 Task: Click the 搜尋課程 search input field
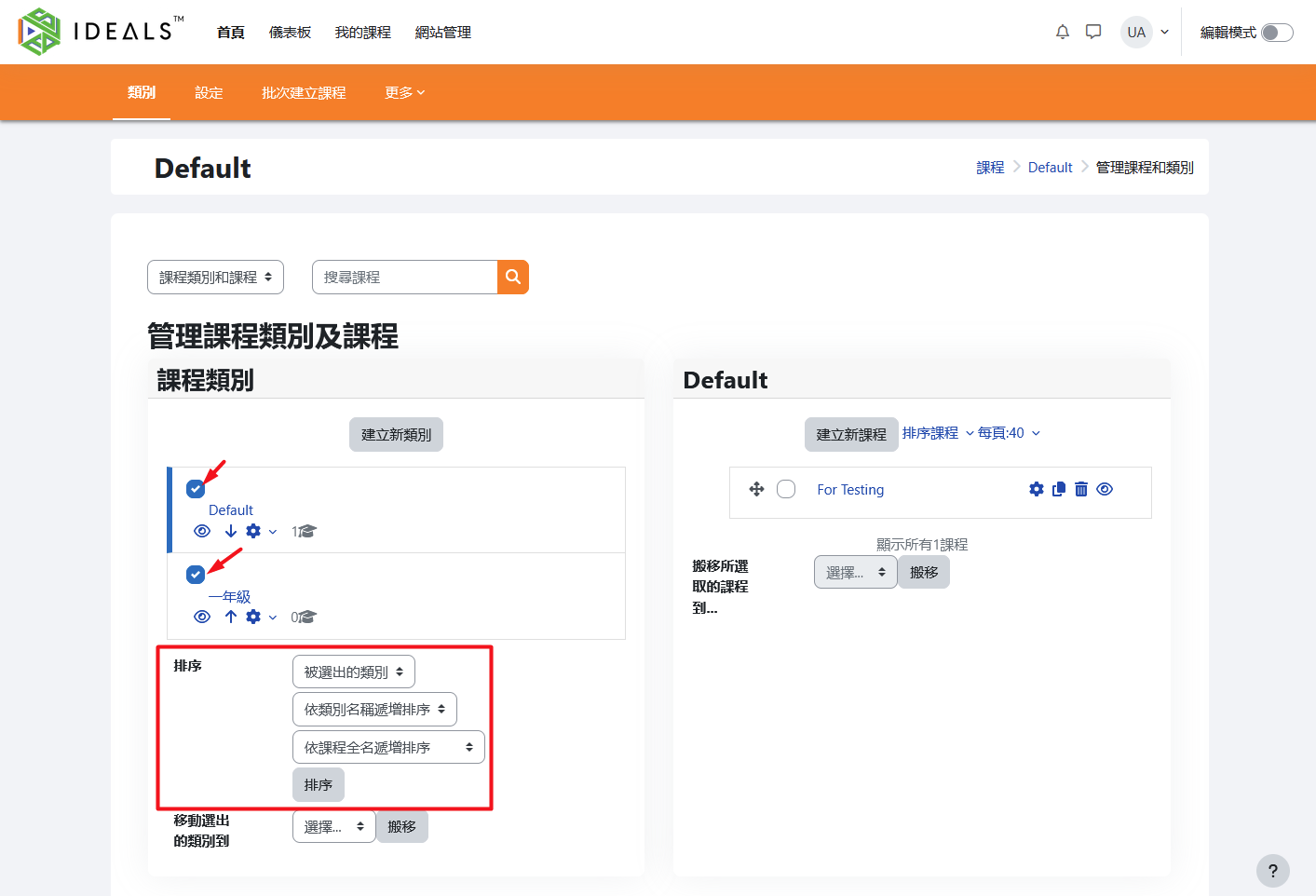point(405,278)
